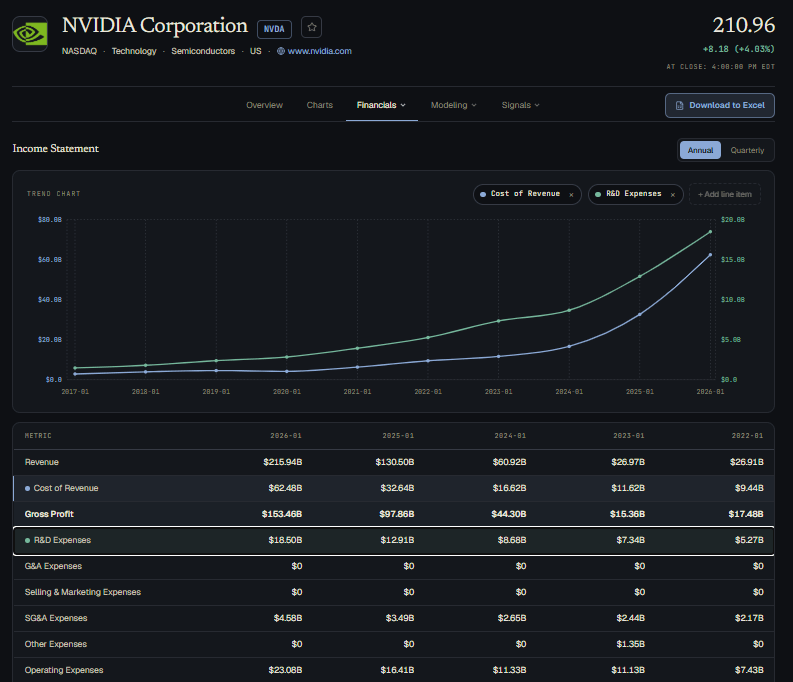Click the 210.96 stock price
Screen dimensions: 793x682
743,25
